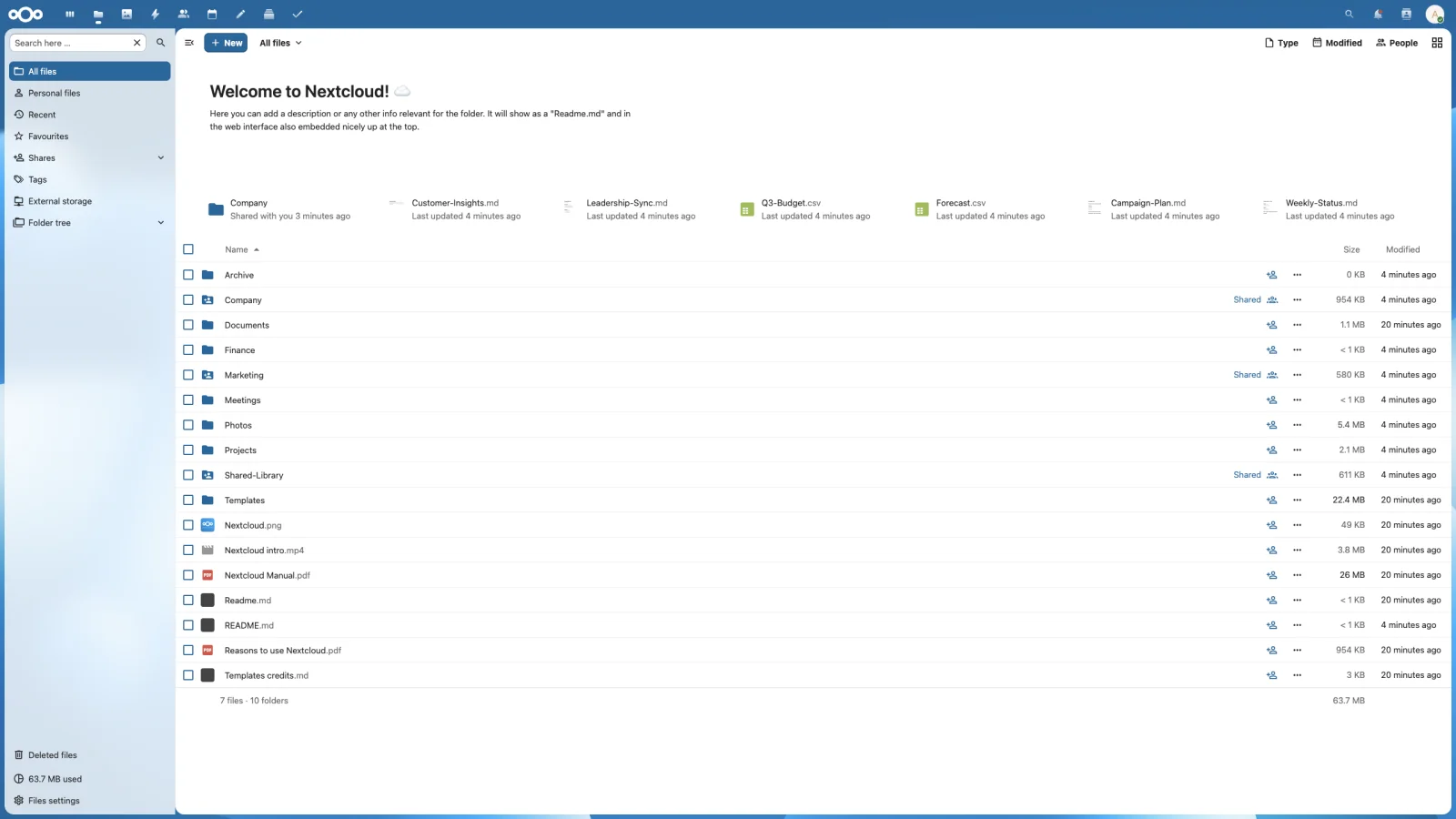Toggle the select all files checkbox
This screenshot has width=1456, height=819.
click(x=188, y=249)
